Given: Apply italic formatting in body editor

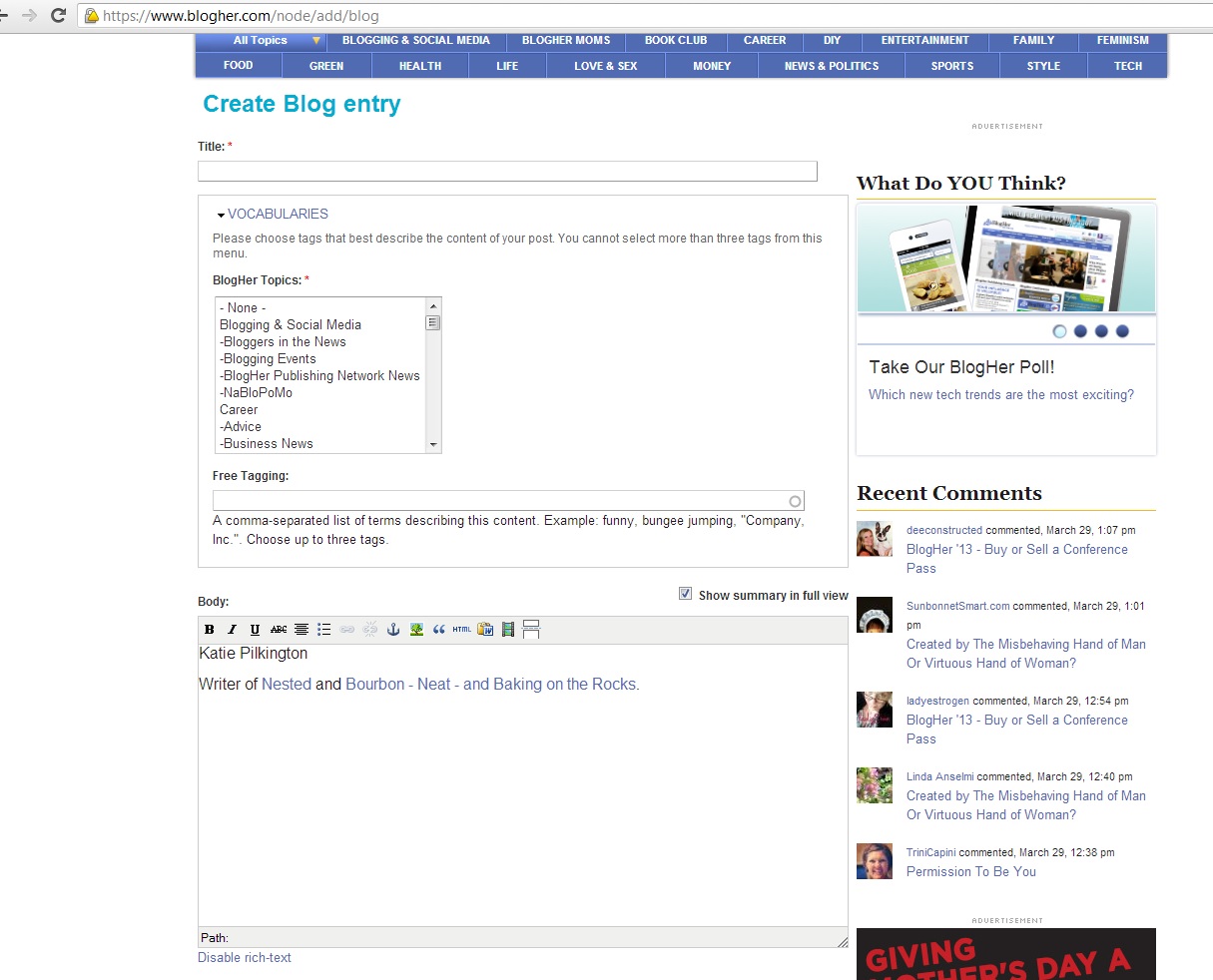Looking at the screenshot, I should click(x=232, y=630).
